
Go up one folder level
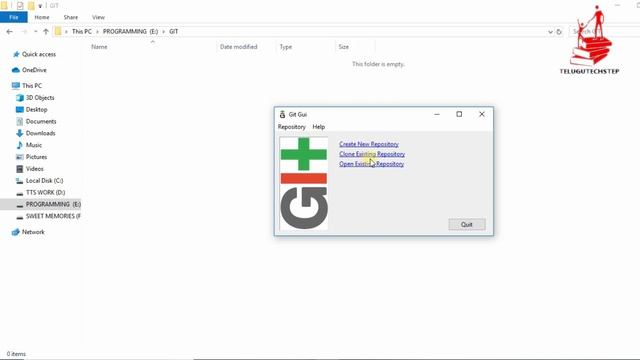pyautogui.click(x=46, y=31)
